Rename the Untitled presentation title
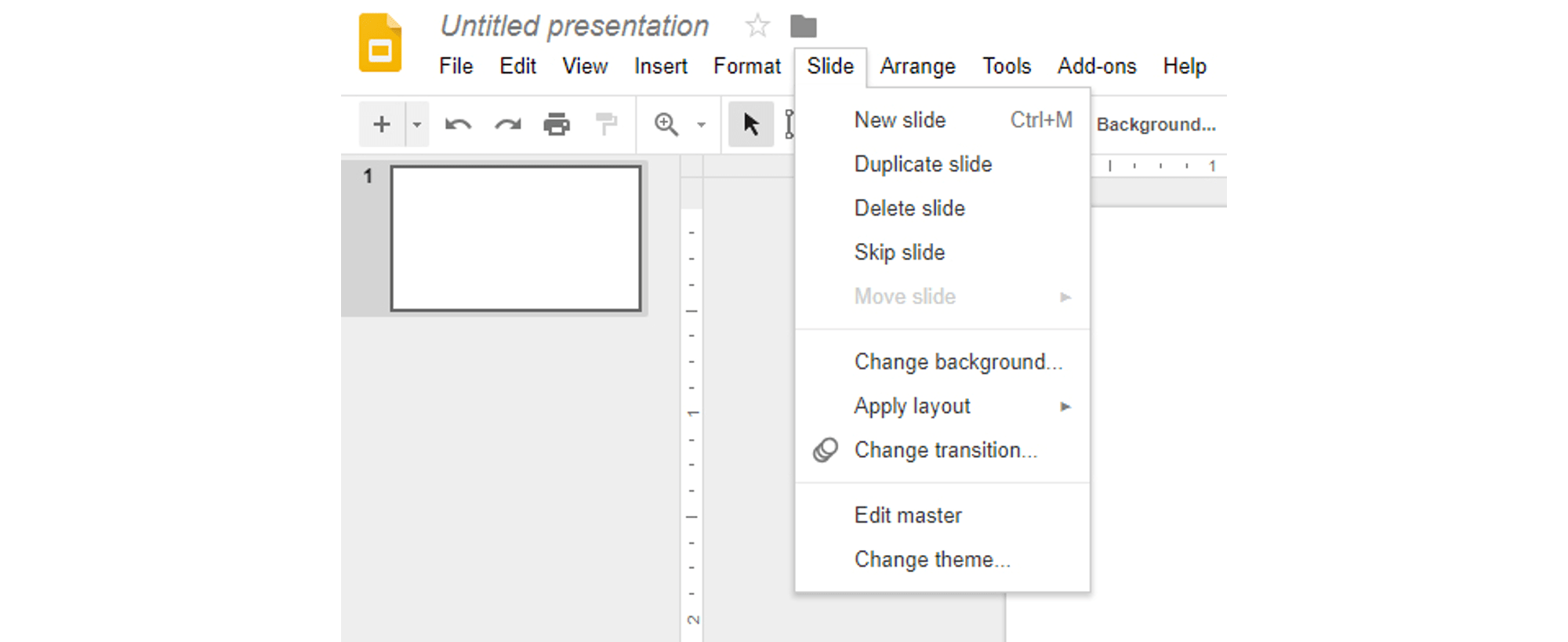1568x642 pixels. [574, 26]
